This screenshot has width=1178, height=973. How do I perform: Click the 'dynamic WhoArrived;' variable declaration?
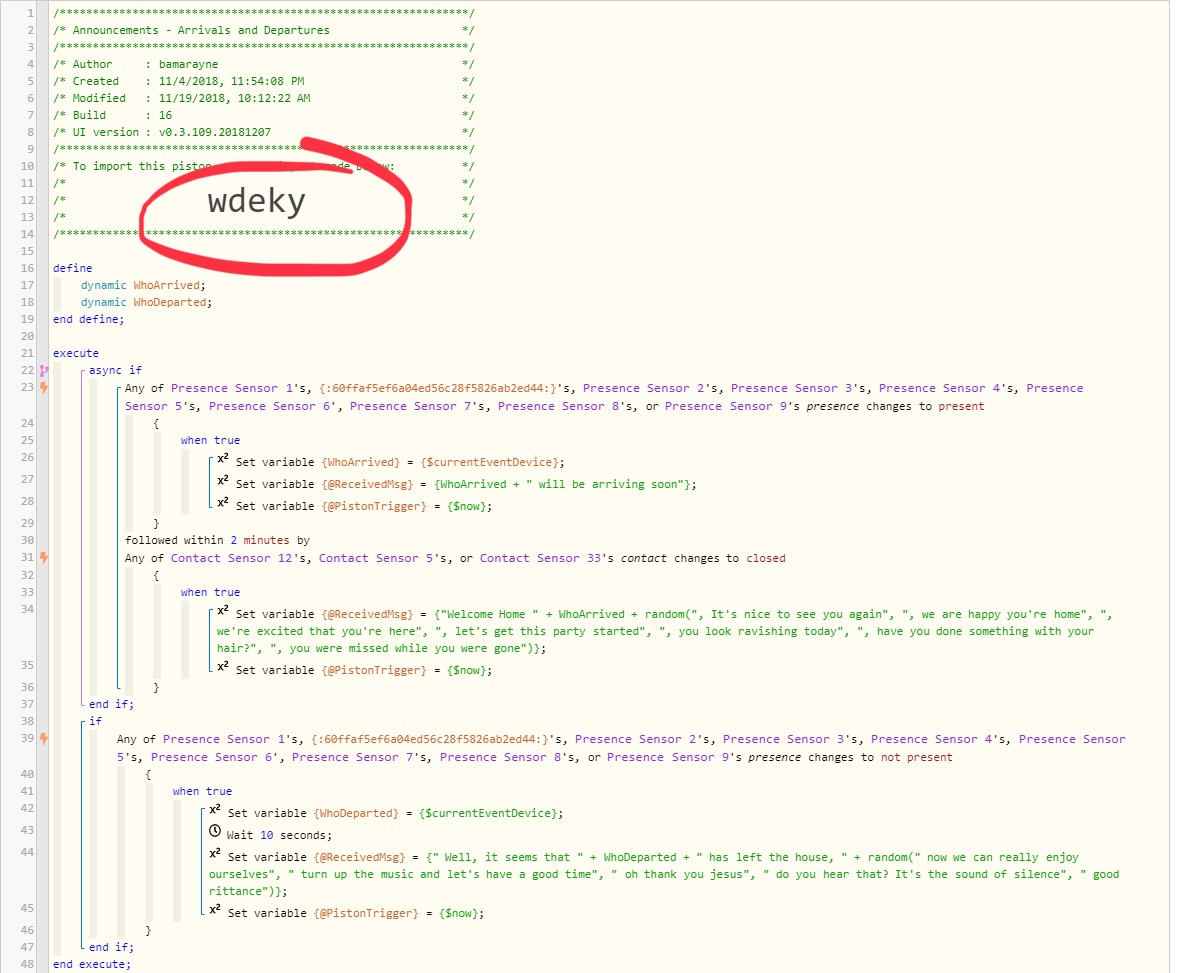tap(143, 286)
